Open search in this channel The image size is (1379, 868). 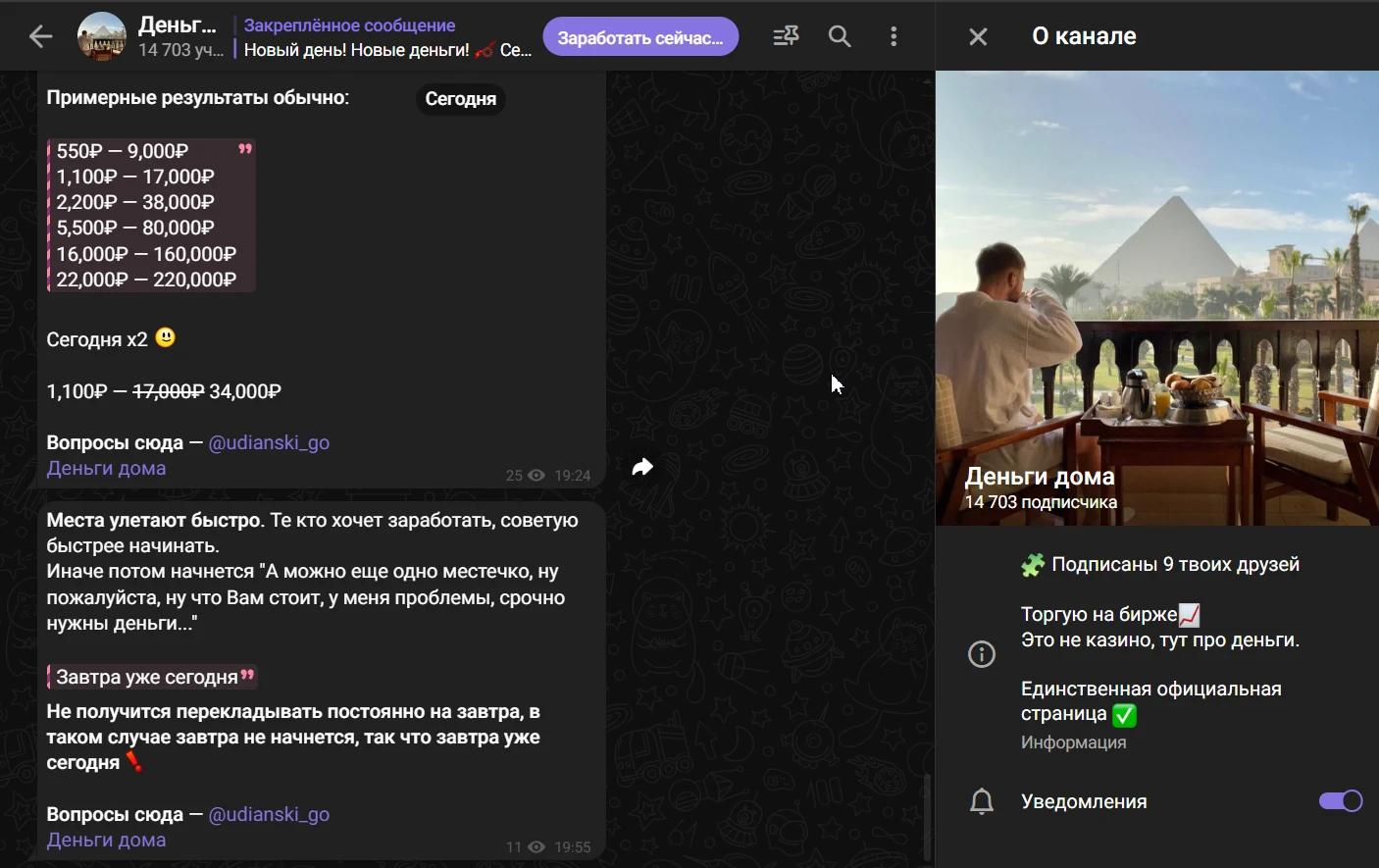(840, 36)
